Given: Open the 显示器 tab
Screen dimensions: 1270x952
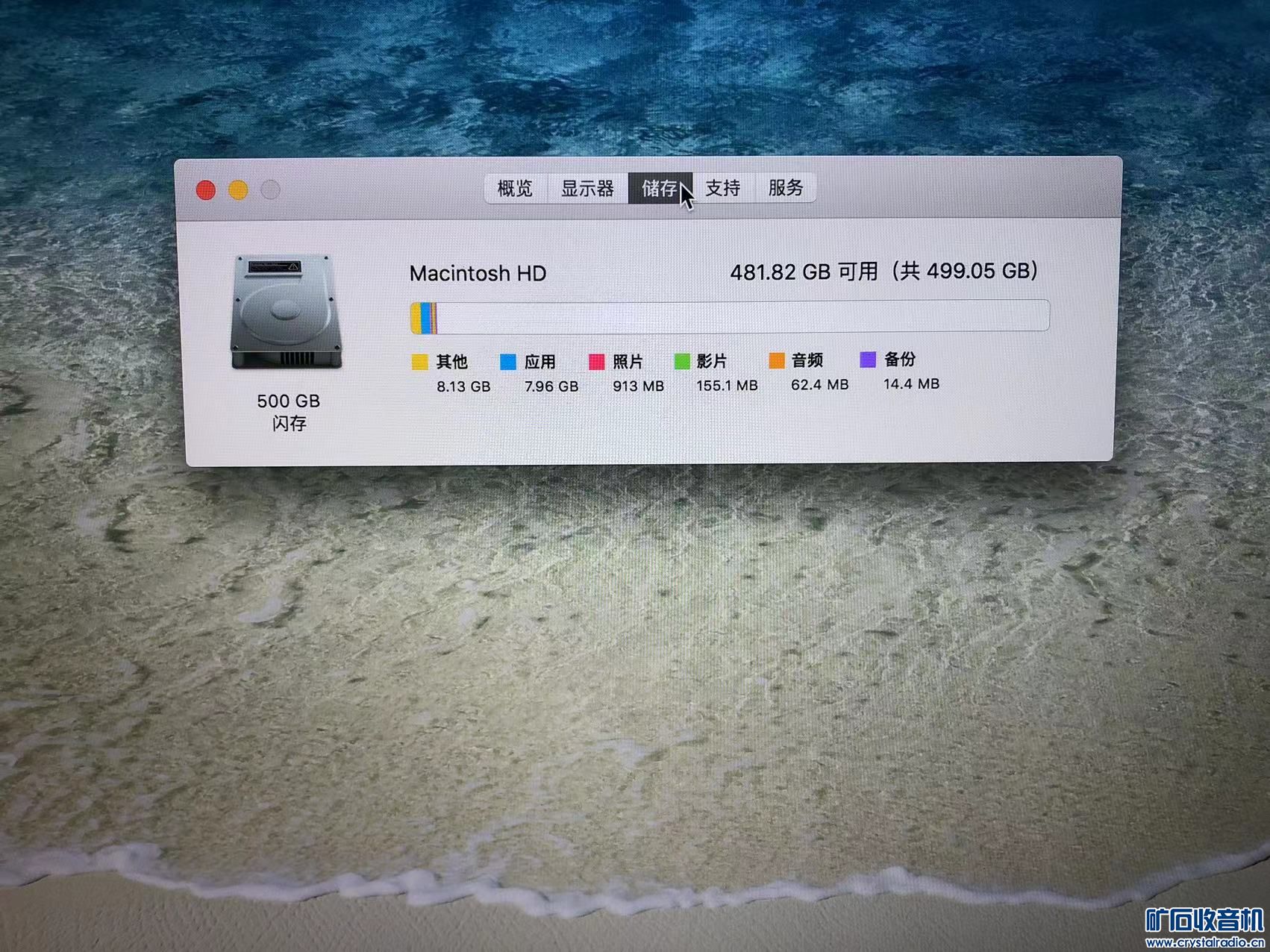Looking at the screenshot, I should pos(587,188).
